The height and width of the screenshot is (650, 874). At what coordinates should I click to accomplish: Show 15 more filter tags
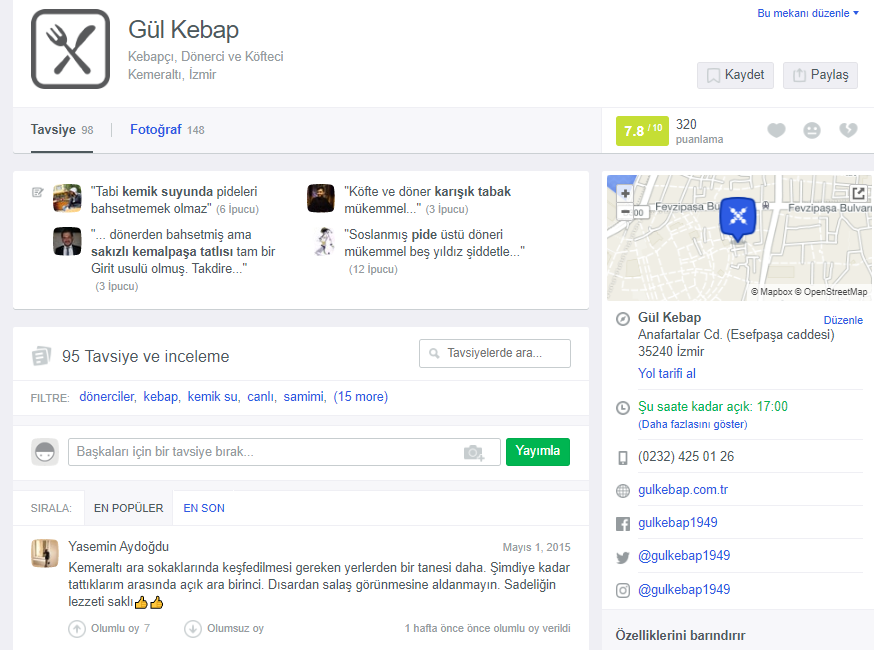(x=360, y=397)
